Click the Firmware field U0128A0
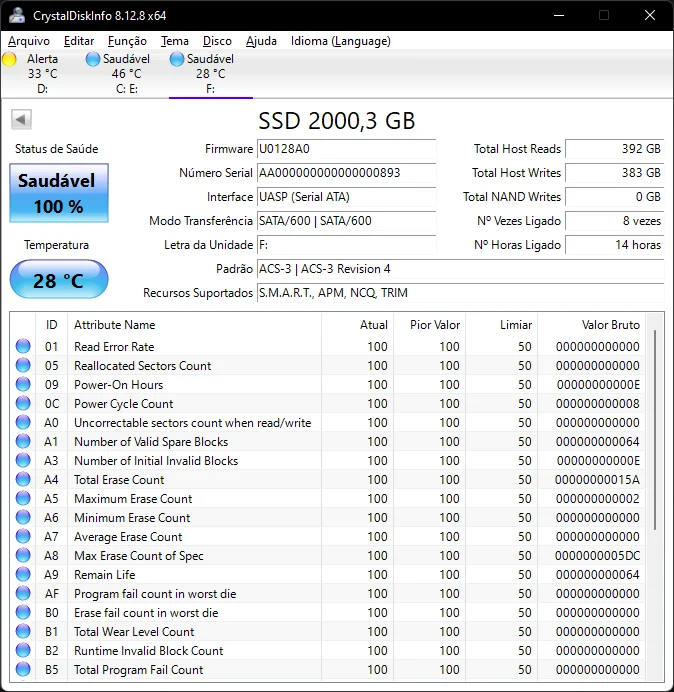Viewport: 674px width, 692px height. pyautogui.click(x=346, y=149)
